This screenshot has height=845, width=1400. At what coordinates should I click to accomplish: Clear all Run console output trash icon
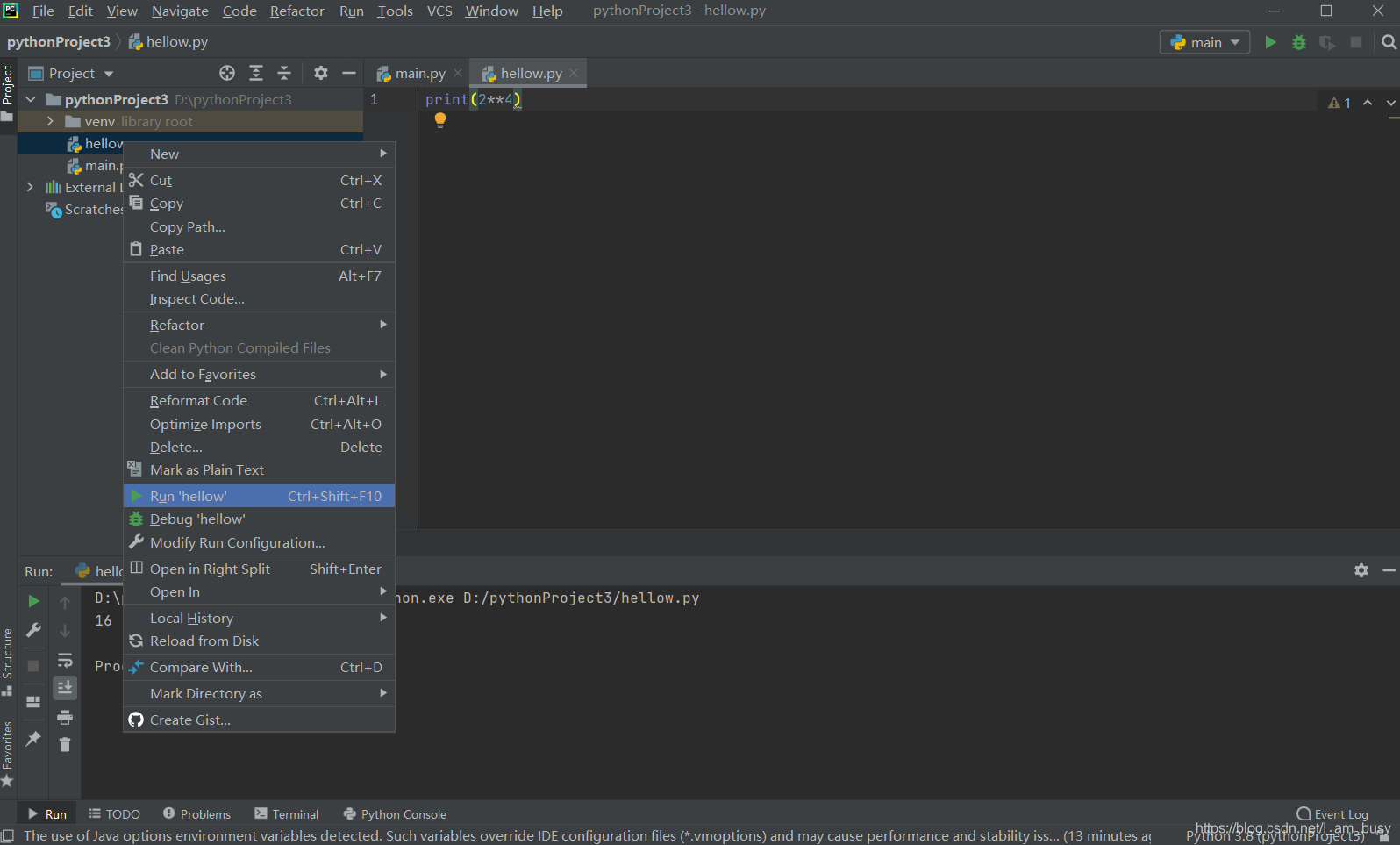coord(65,744)
